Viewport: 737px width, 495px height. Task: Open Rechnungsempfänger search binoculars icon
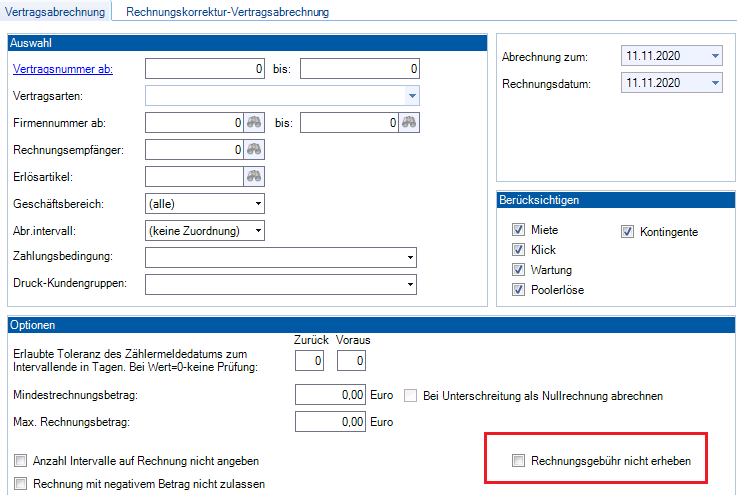tap(254, 150)
